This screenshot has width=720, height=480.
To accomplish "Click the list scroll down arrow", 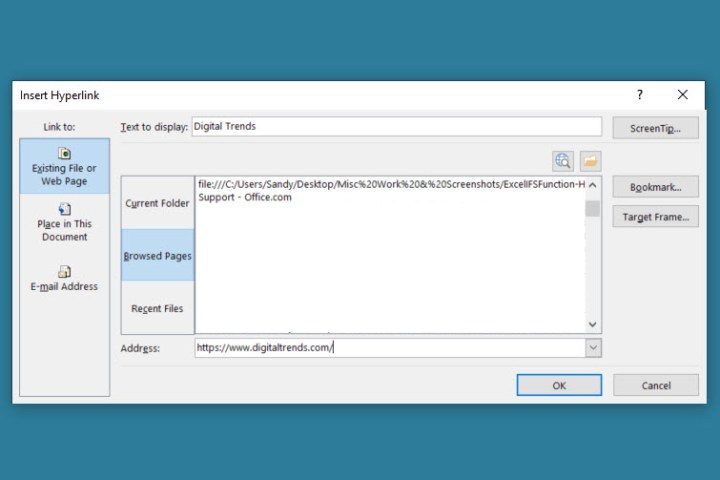I will 593,324.
